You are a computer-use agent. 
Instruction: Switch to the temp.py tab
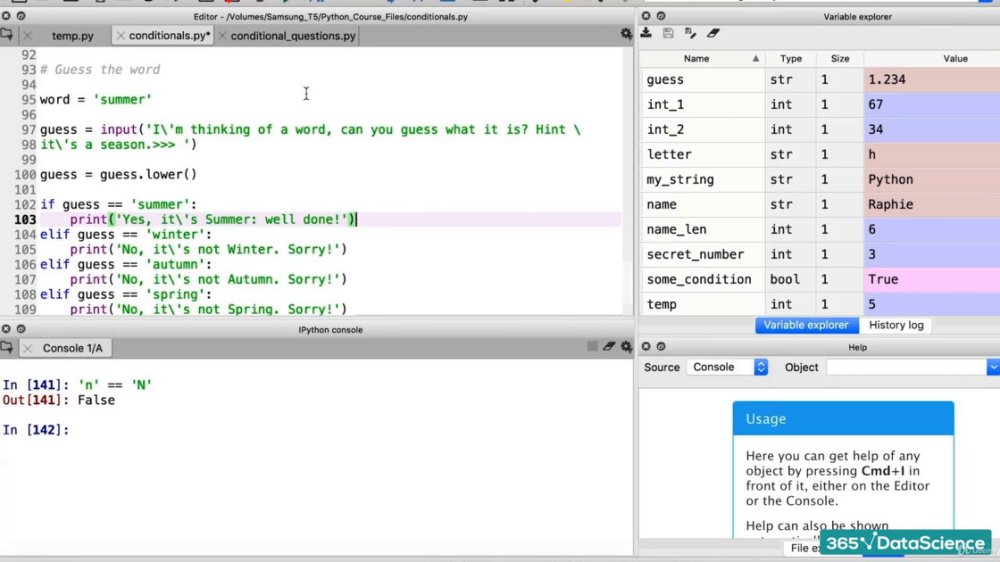pyautogui.click(x=72, y=36)
